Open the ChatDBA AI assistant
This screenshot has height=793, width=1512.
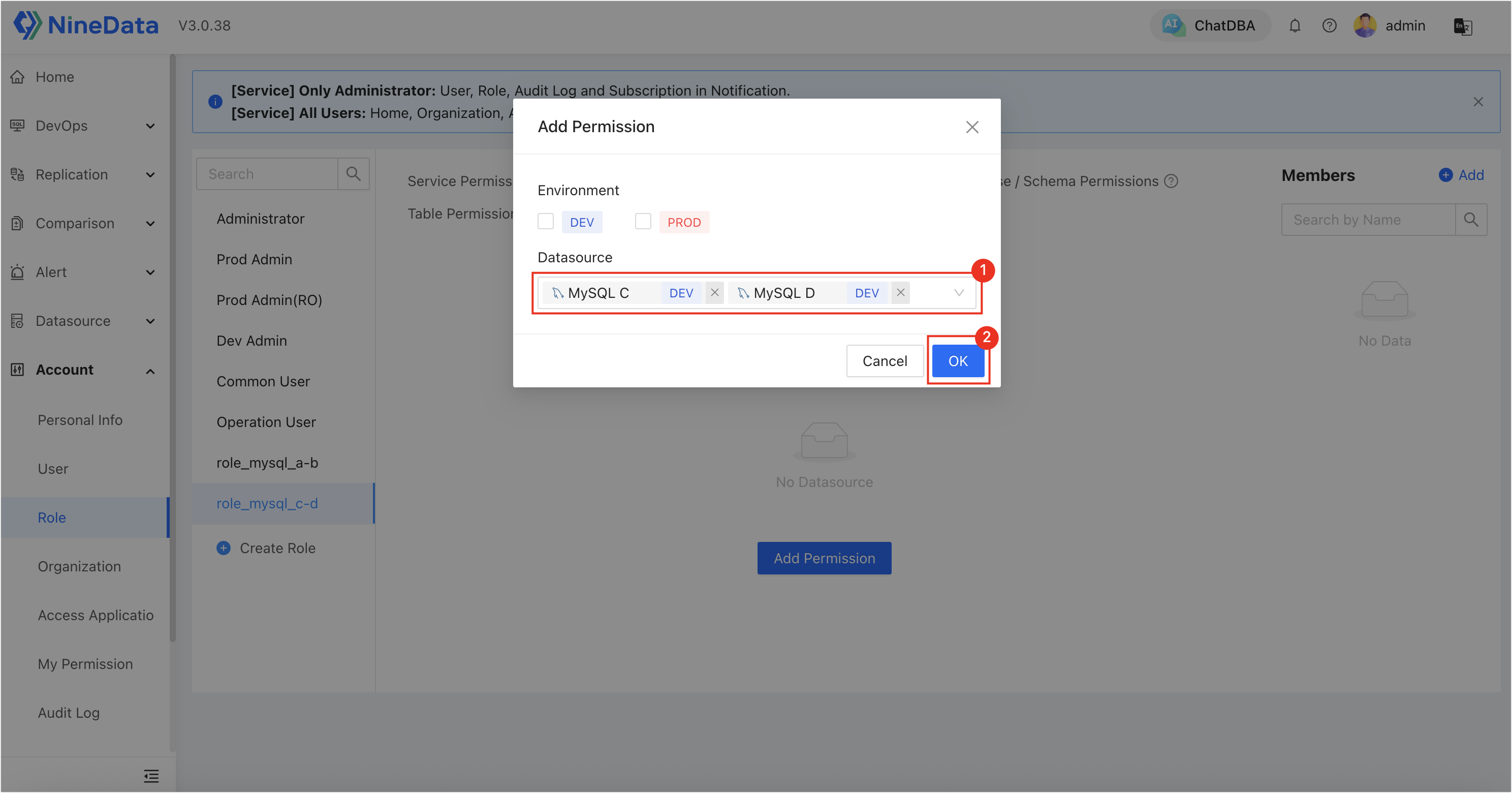tap(1210, 25)
